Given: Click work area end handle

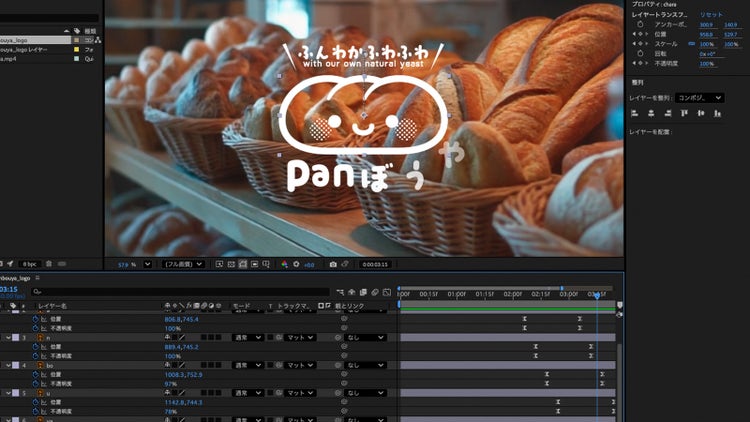Looking at the screenshot, I should pos(562,289).
